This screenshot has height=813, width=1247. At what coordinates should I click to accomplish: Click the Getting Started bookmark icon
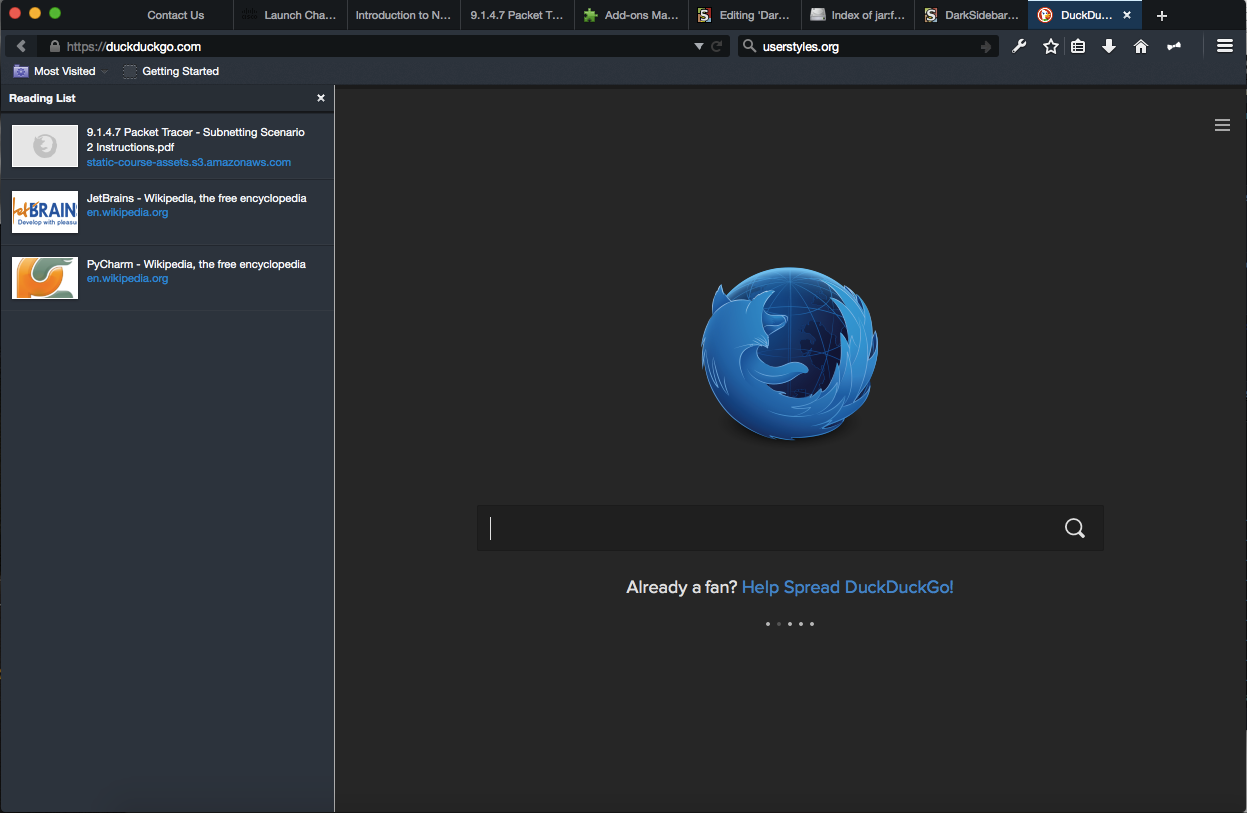(130, 71)
